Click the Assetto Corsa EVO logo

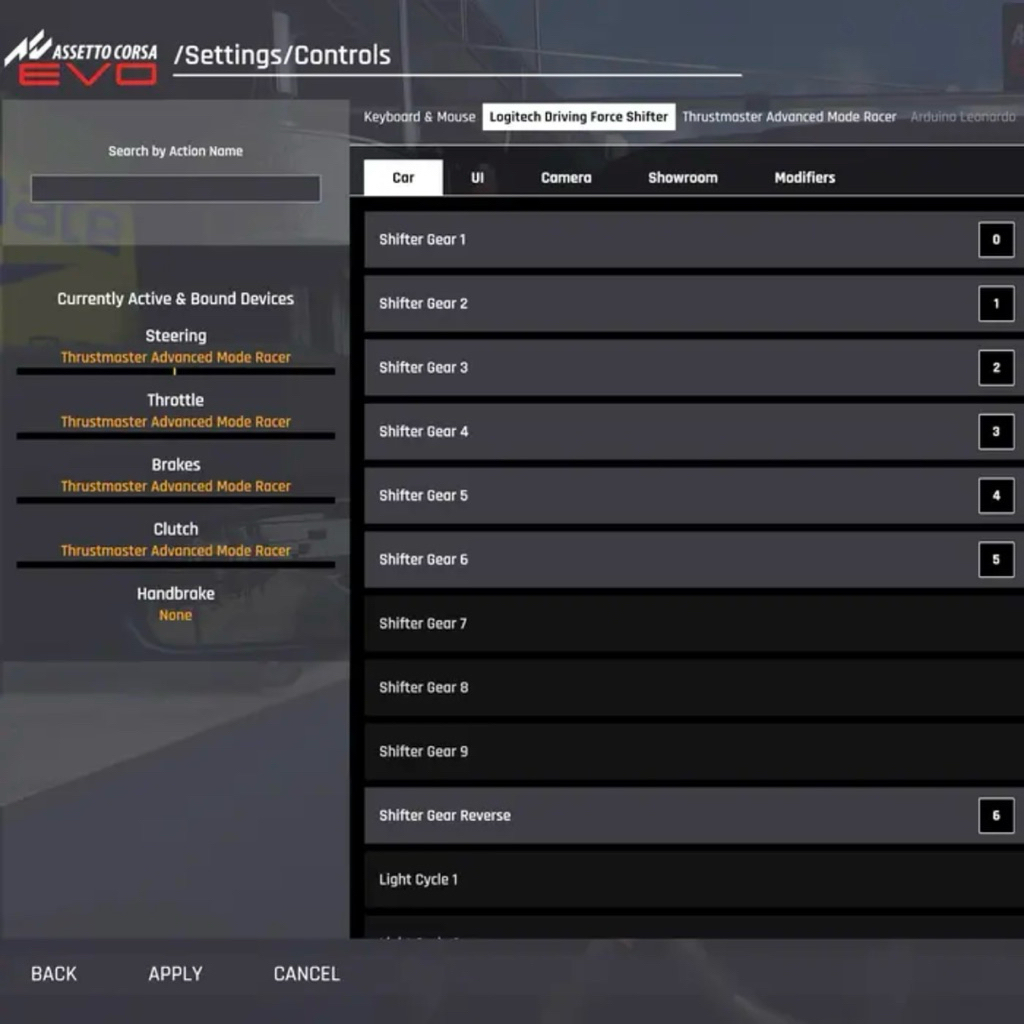pos(81,59)
